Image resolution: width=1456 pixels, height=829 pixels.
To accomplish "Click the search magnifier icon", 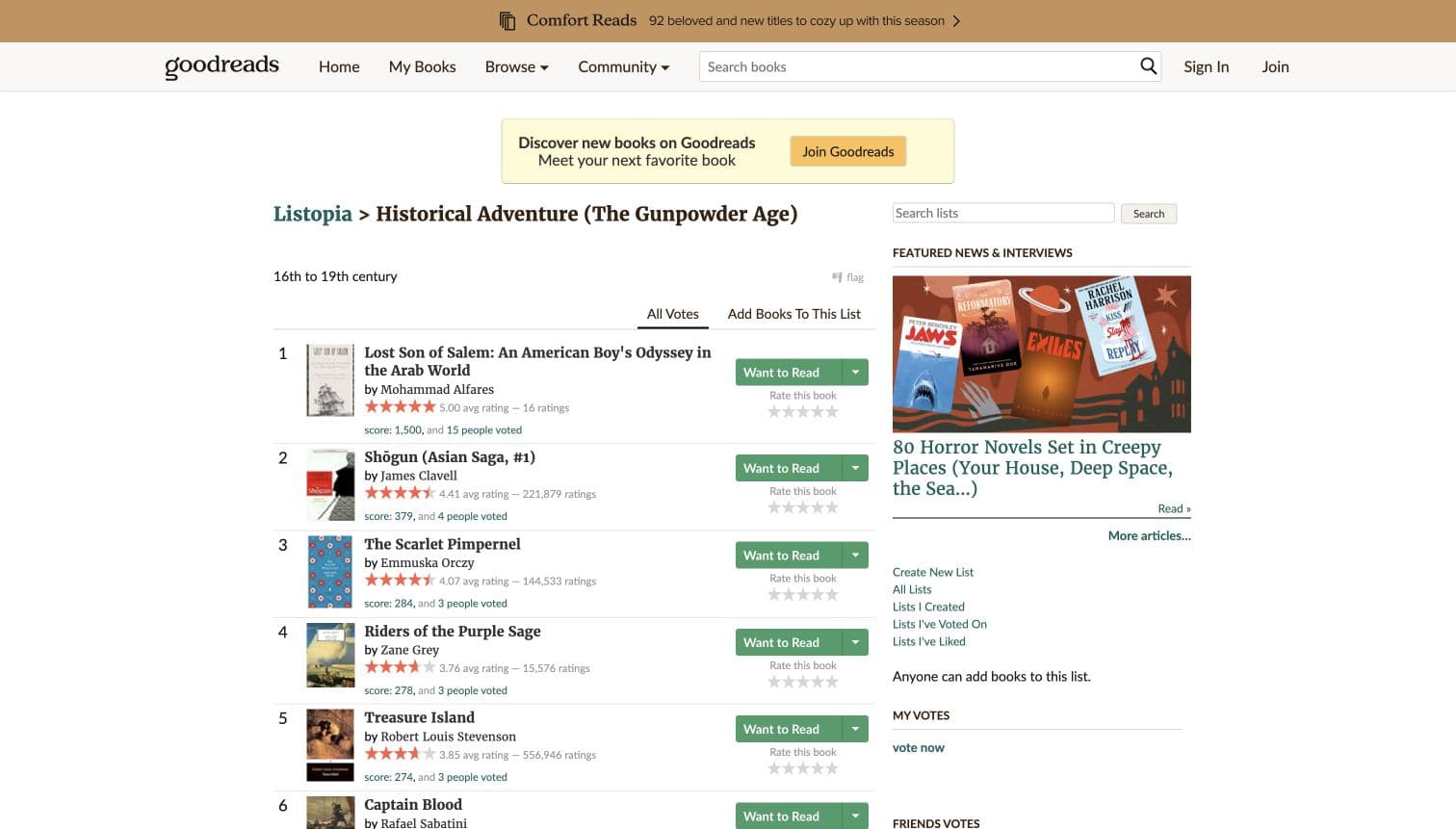I will point(1148,65).
